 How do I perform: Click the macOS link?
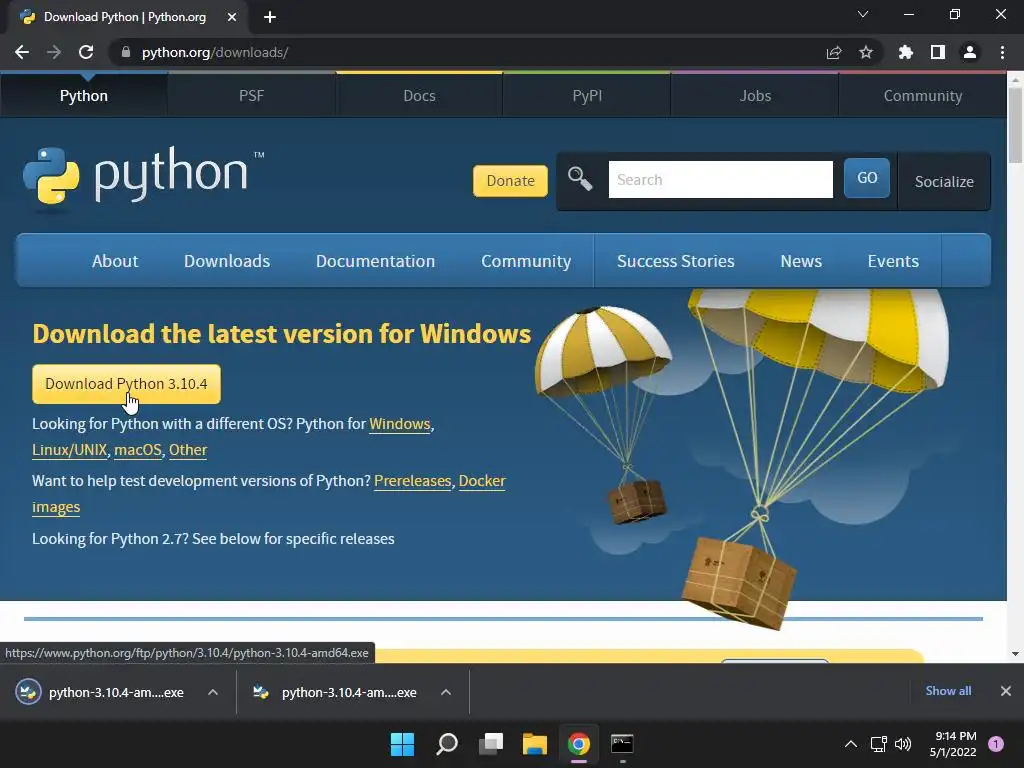point(137,450)
